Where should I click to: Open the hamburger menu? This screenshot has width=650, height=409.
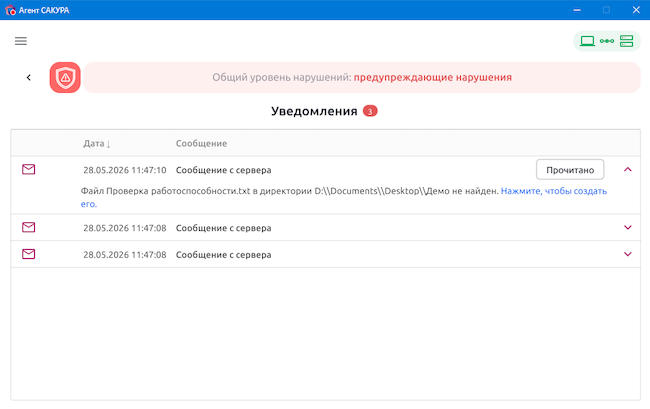[x=21, y=41]
